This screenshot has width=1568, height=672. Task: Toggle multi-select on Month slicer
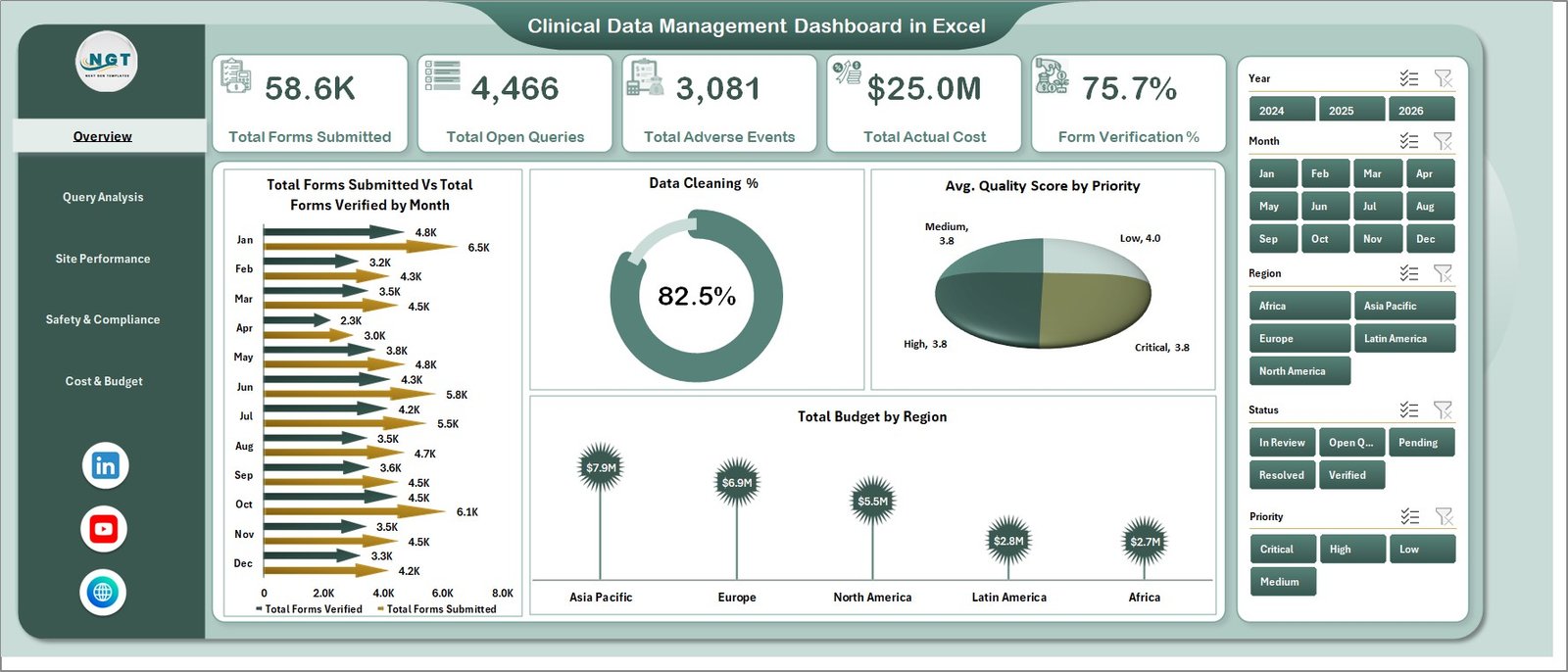1409,141
